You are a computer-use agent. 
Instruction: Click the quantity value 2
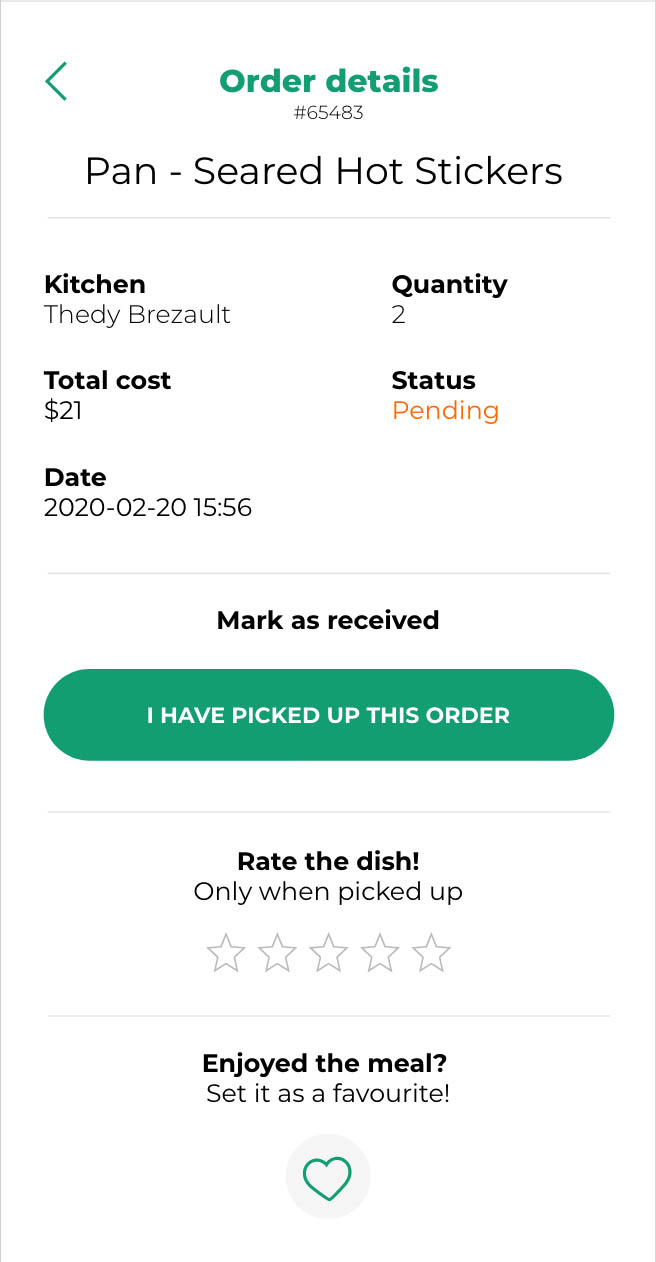(x=399, y=315)
